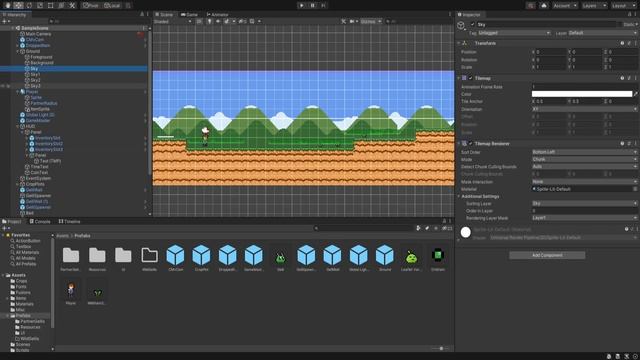Screen dimensions: 640x360
Task: Open Sorting Layer dropdown set to Sky
Action: click(x=584, y=203)
